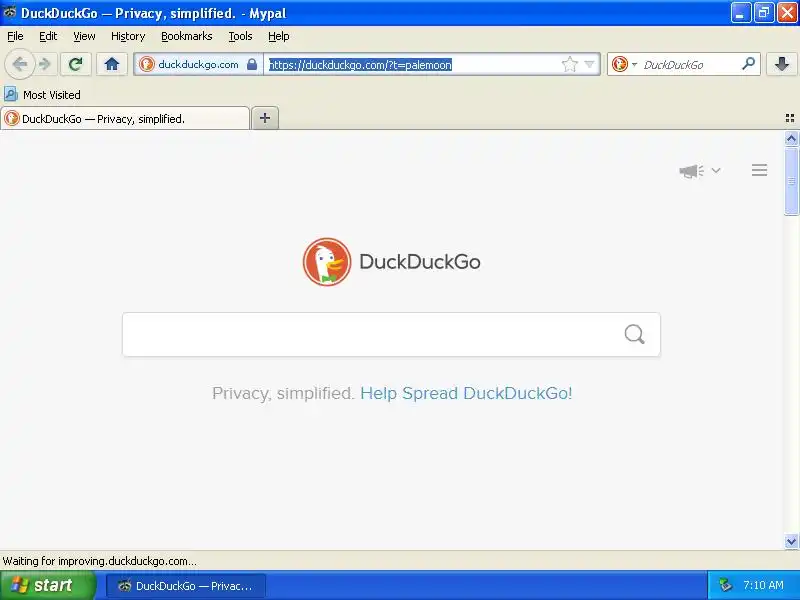Click the DuckDuckGo duck logo on the page
The height and width of the screenshot is (600, 800).
(x=327, y=262)
